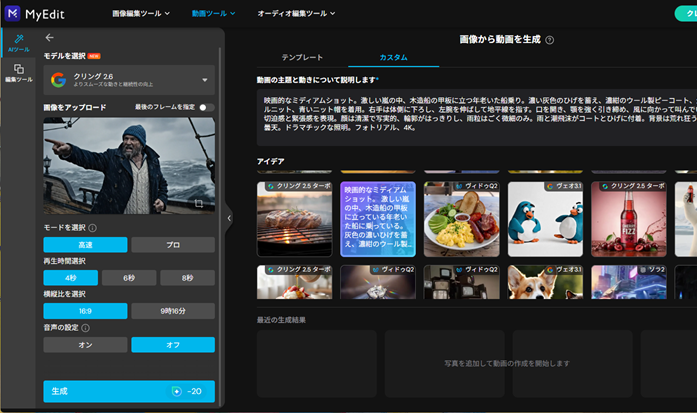The width and height of the screenshot is (697, 413).
Task: Turn audio on with the オン option
Action: click(85, 345)
